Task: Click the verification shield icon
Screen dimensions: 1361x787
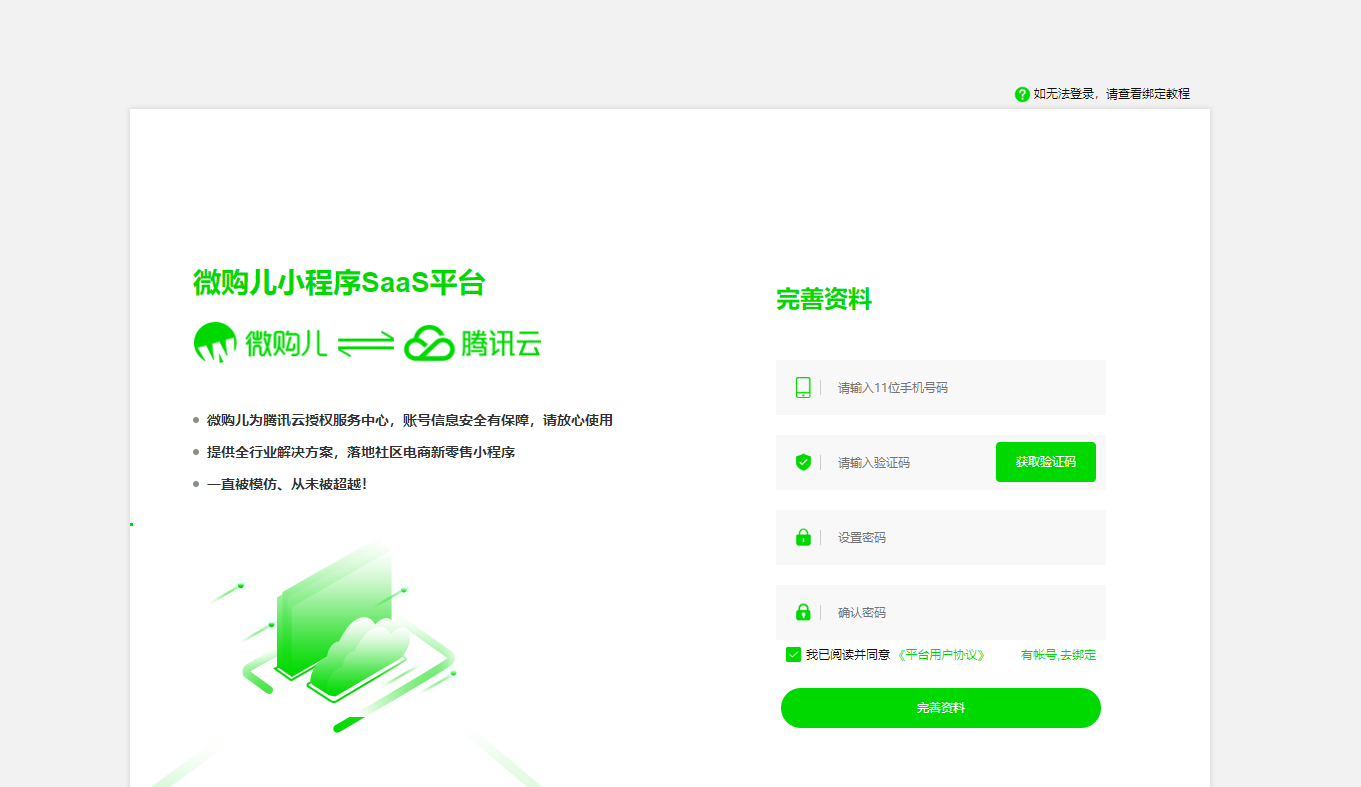Action: point(803,462)
